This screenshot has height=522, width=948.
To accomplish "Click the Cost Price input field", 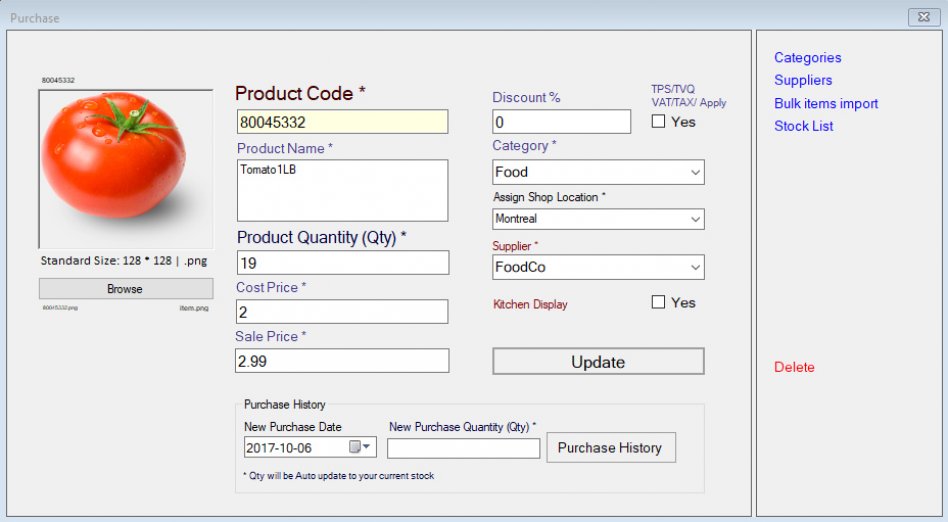I will [342, 312].
